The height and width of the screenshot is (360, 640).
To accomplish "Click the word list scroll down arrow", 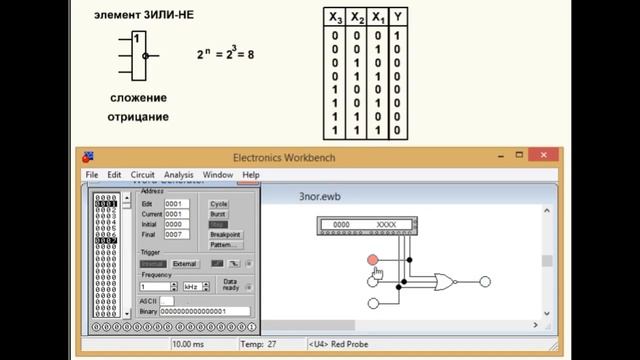I will [127, 314].
